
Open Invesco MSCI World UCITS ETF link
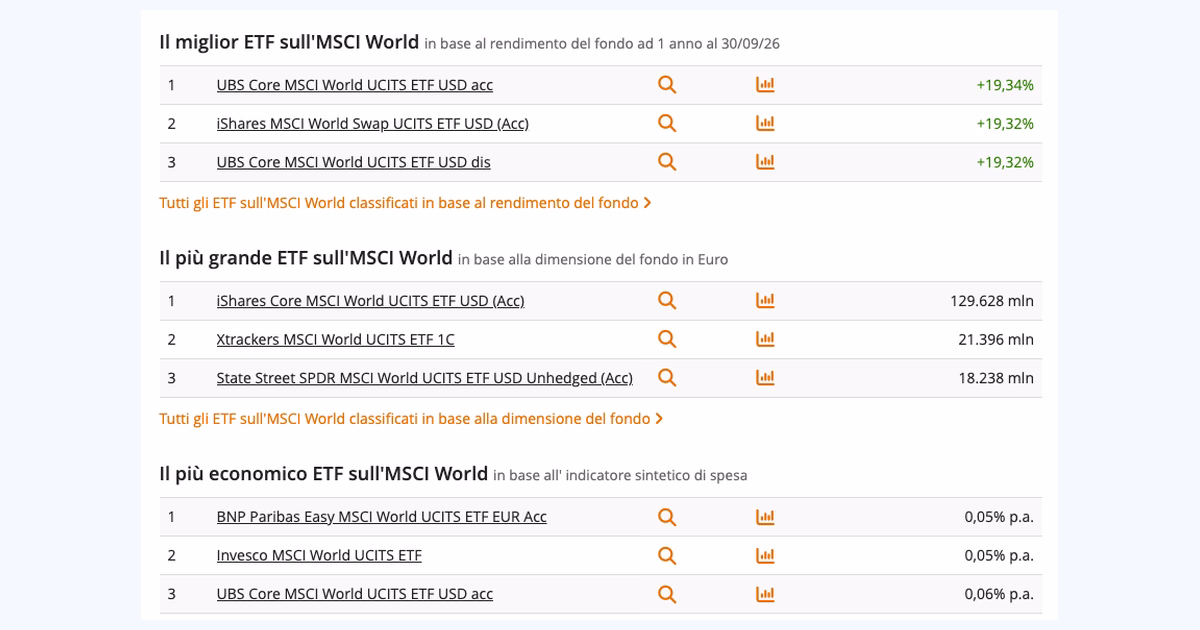click(319, 556)
